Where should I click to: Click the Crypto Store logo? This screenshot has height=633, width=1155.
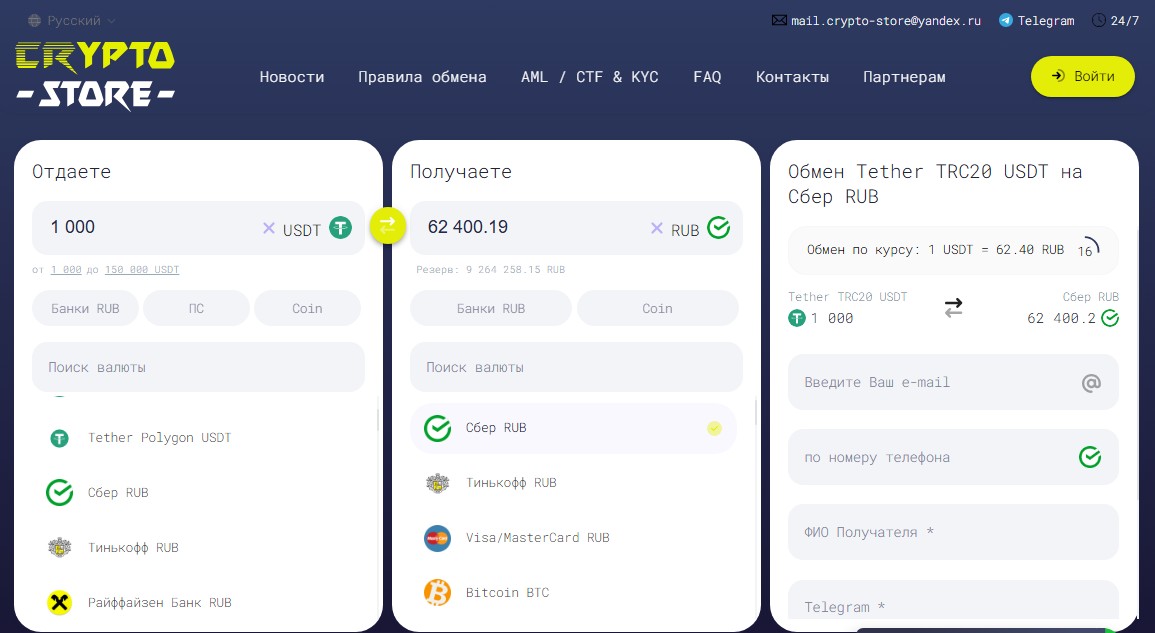point(95,76)
